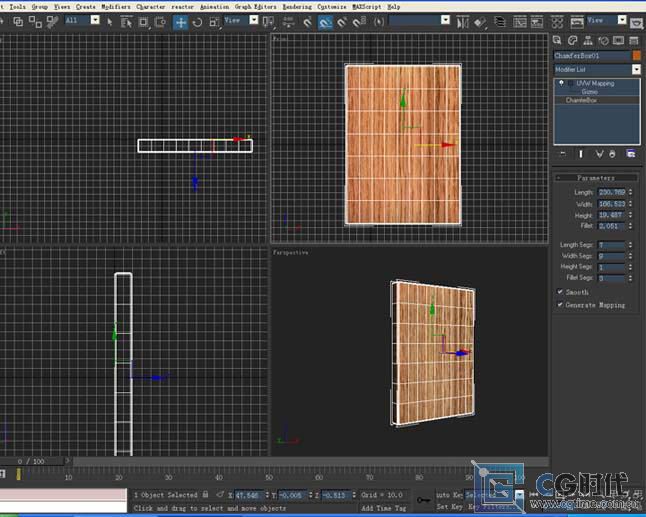Switch to the Motion command panel
This screenshot has height=517, width=646.
click(604, 40)
